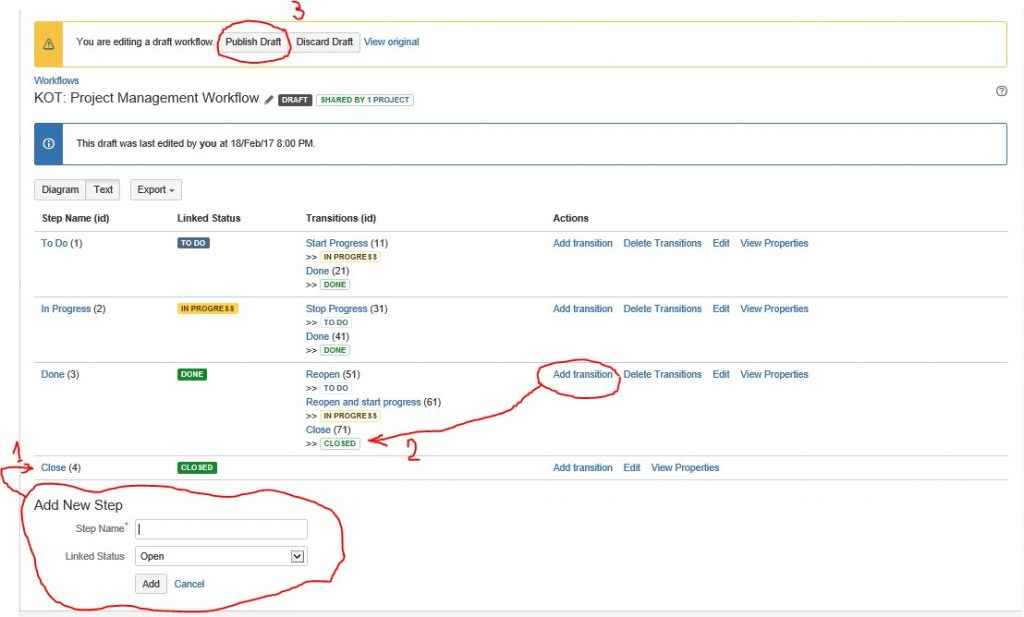Click the warning triangle icon in draft banner
The height and width of the screenshot is (617, 1024).
[48, 44]
